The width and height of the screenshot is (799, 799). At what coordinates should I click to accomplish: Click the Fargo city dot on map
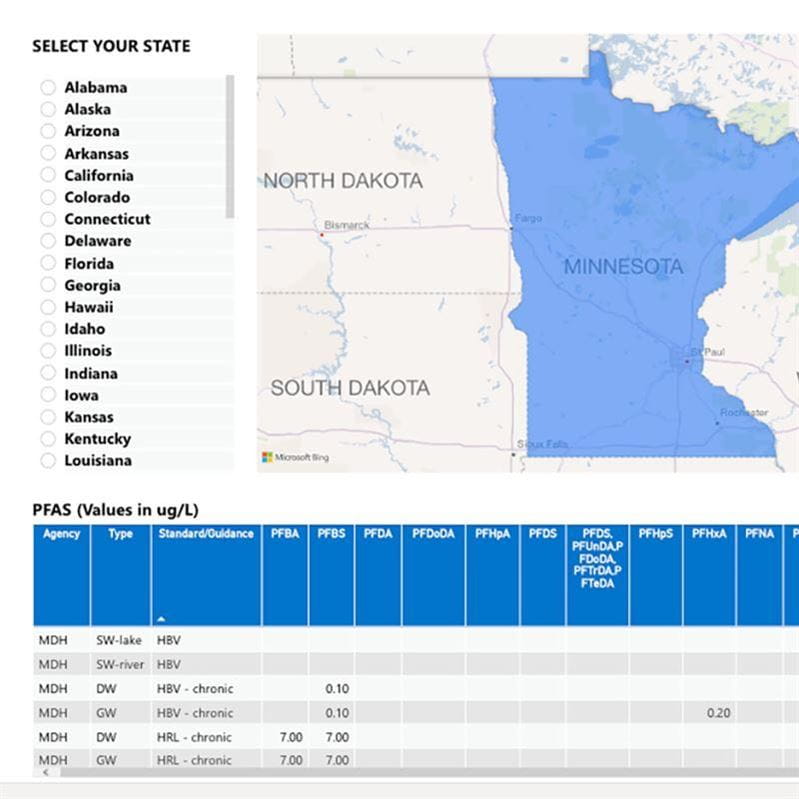point(512,228)
